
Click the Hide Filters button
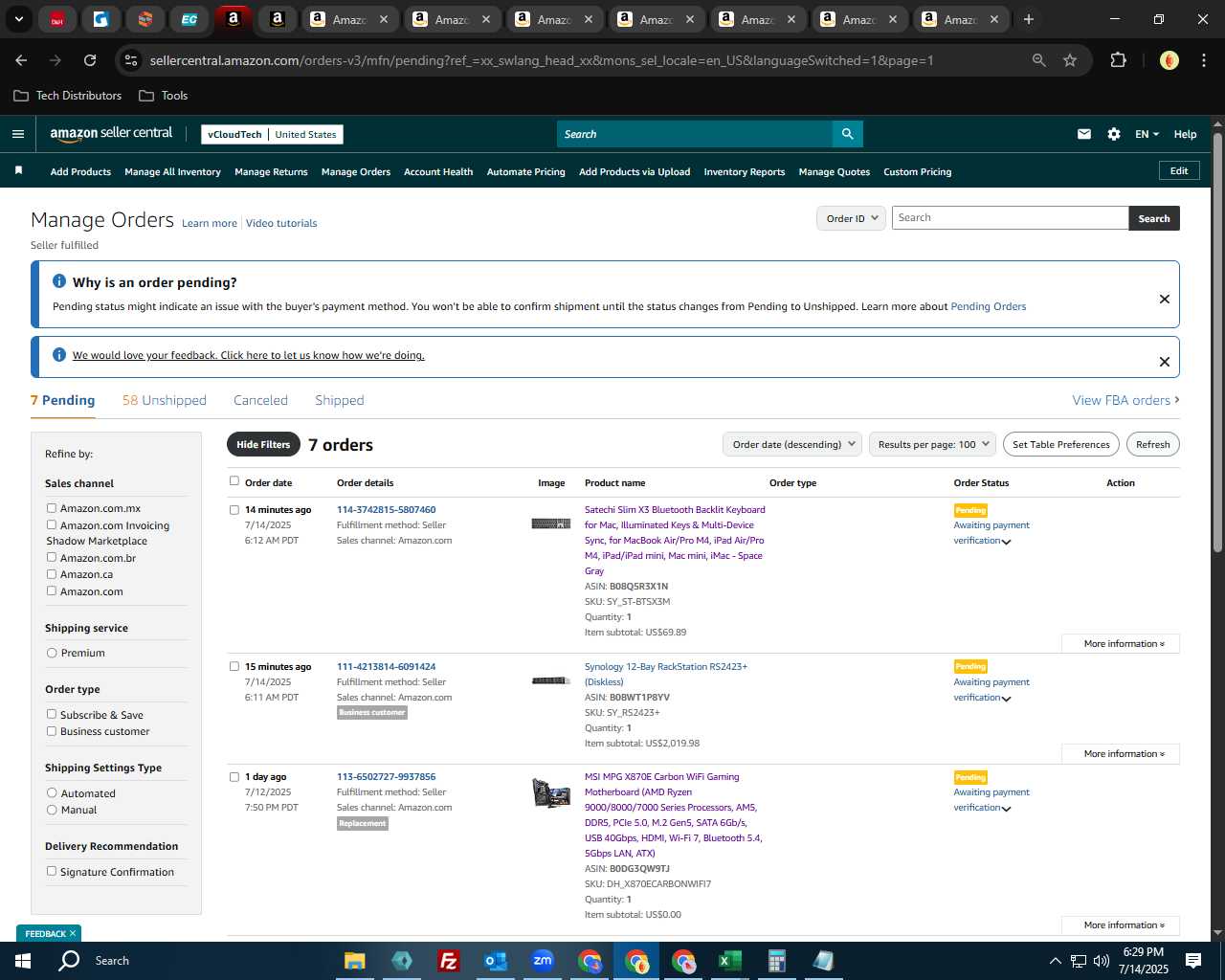(263, 444)
